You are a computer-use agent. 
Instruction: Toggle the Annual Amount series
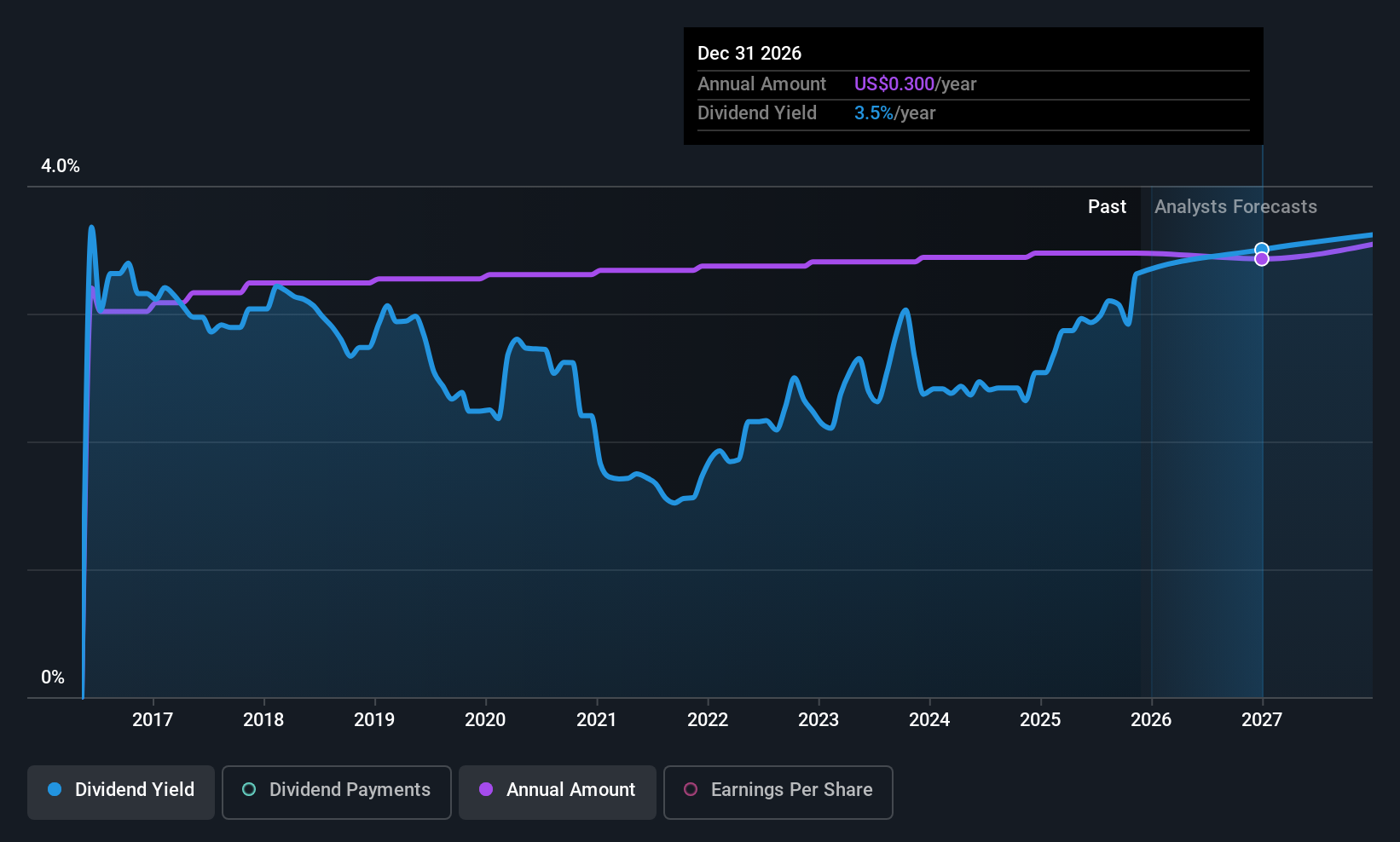558,792
